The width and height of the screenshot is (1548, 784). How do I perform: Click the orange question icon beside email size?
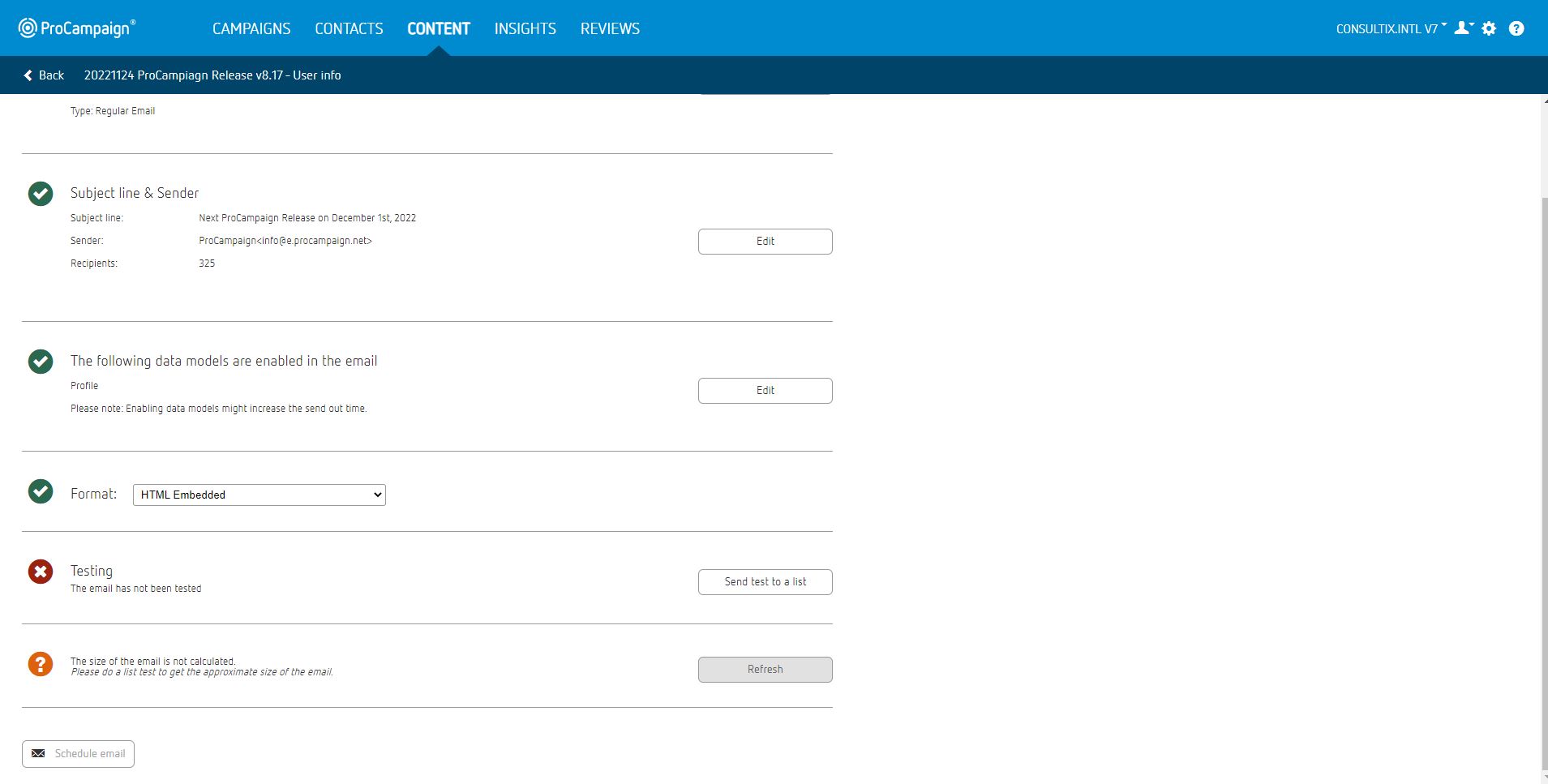(x=41, y=665)
